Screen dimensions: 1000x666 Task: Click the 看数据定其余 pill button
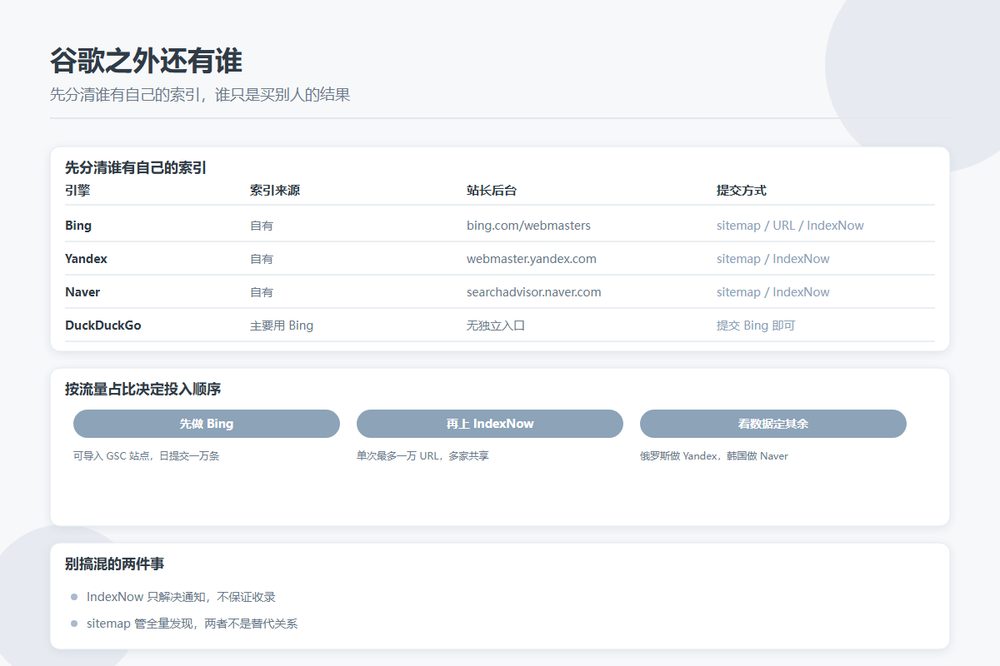point(773,424)
